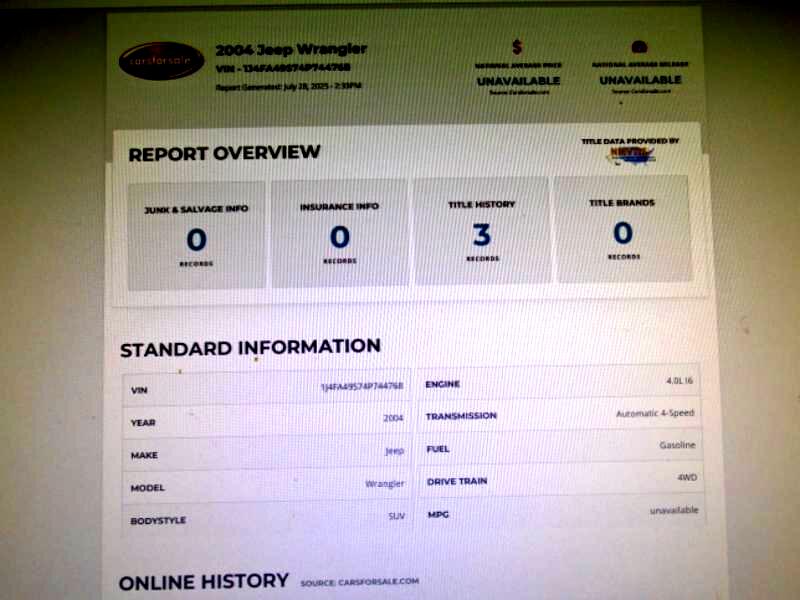Open the Insurance Info records card
This screenshot has width=800, height=600.
tap(340, 233)
